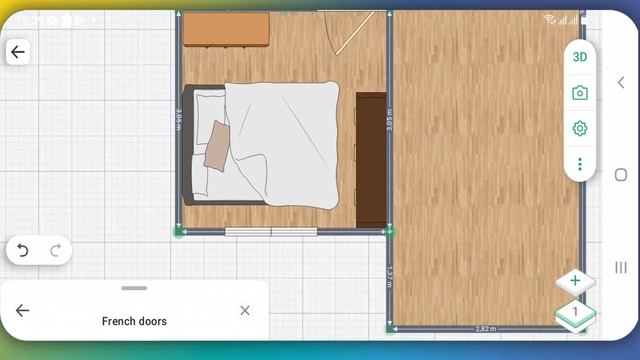
Task: Tap the panel drag handle above French doors
Action: click(134, 288)
